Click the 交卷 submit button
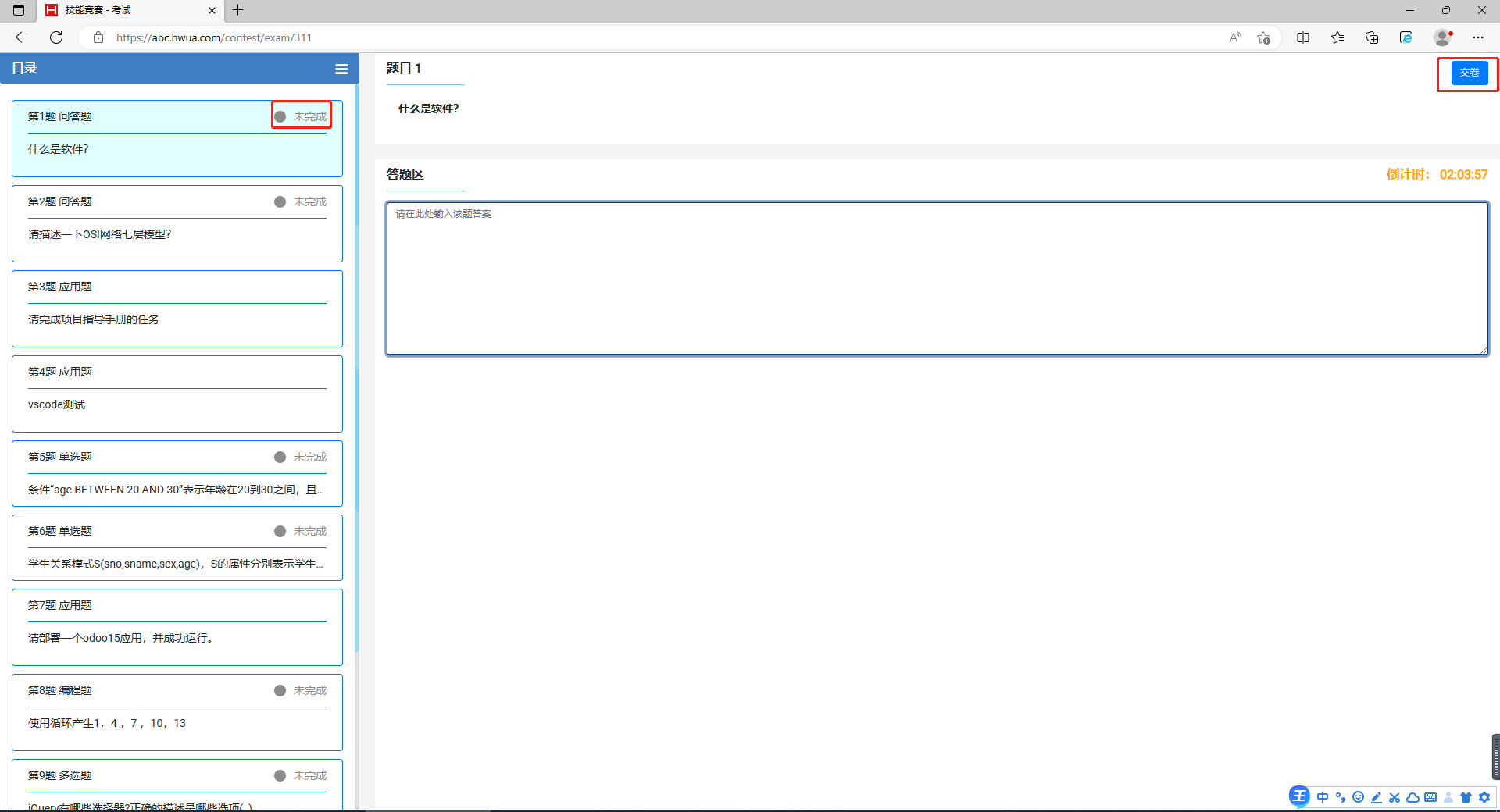This screenshot has height=812, width=1500. click(x=1469, y=73)
